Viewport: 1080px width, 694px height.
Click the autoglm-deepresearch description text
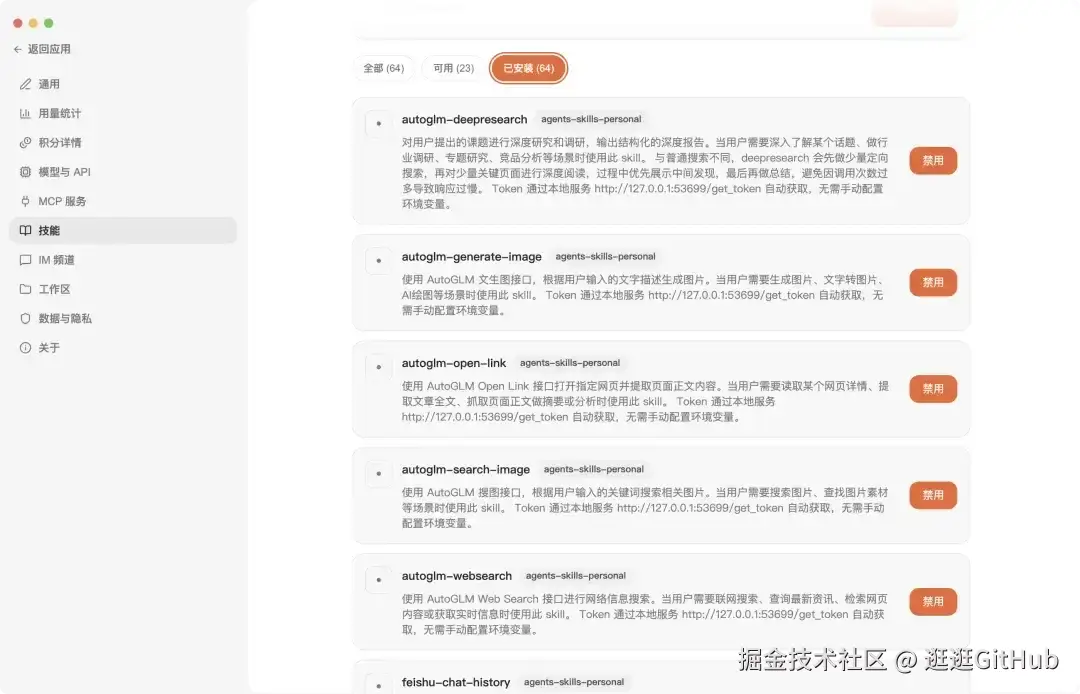645,173
